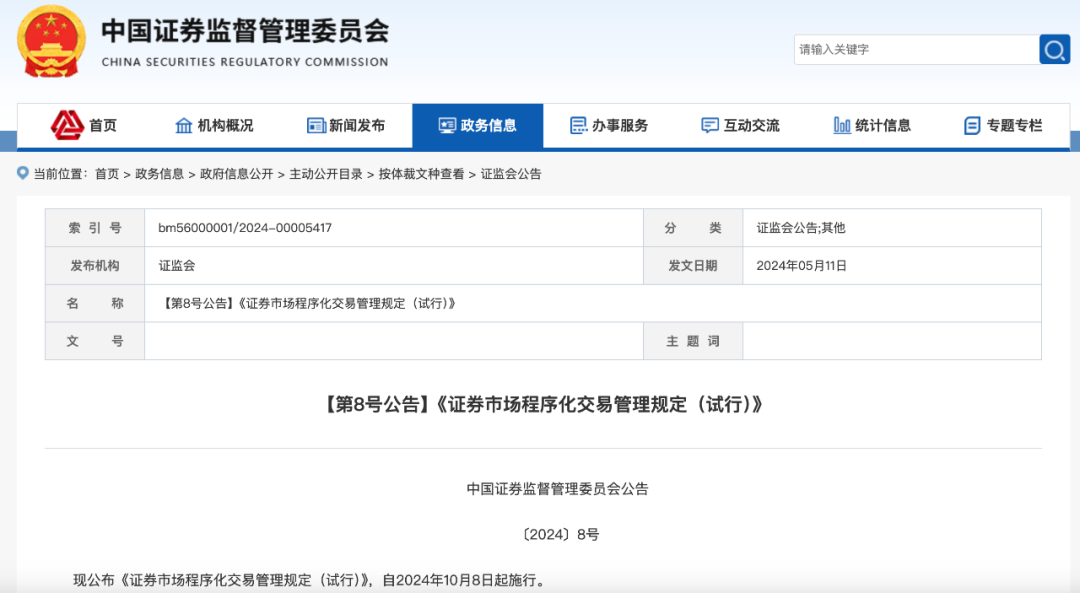Click the 政务信息 breadcrumb link
The height and width of the screenshot is (593, 1080).
(159, 174)
